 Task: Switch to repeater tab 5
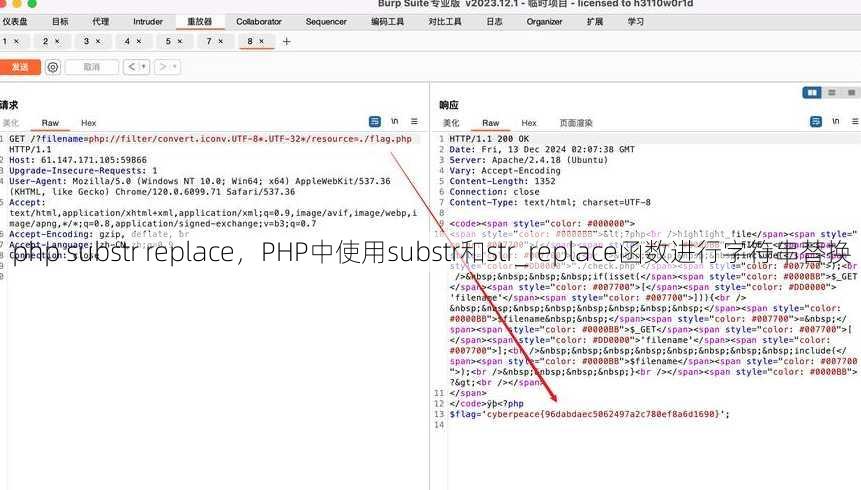pos(168,41)
